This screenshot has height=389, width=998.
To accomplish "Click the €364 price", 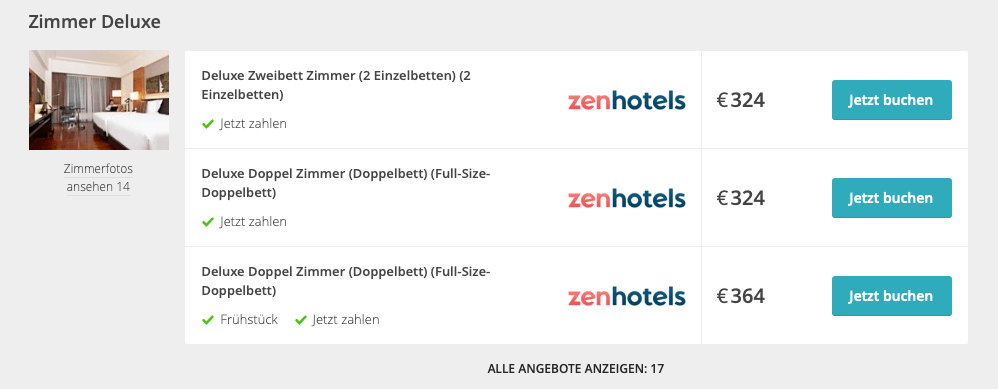I will (x=741, y=296).
